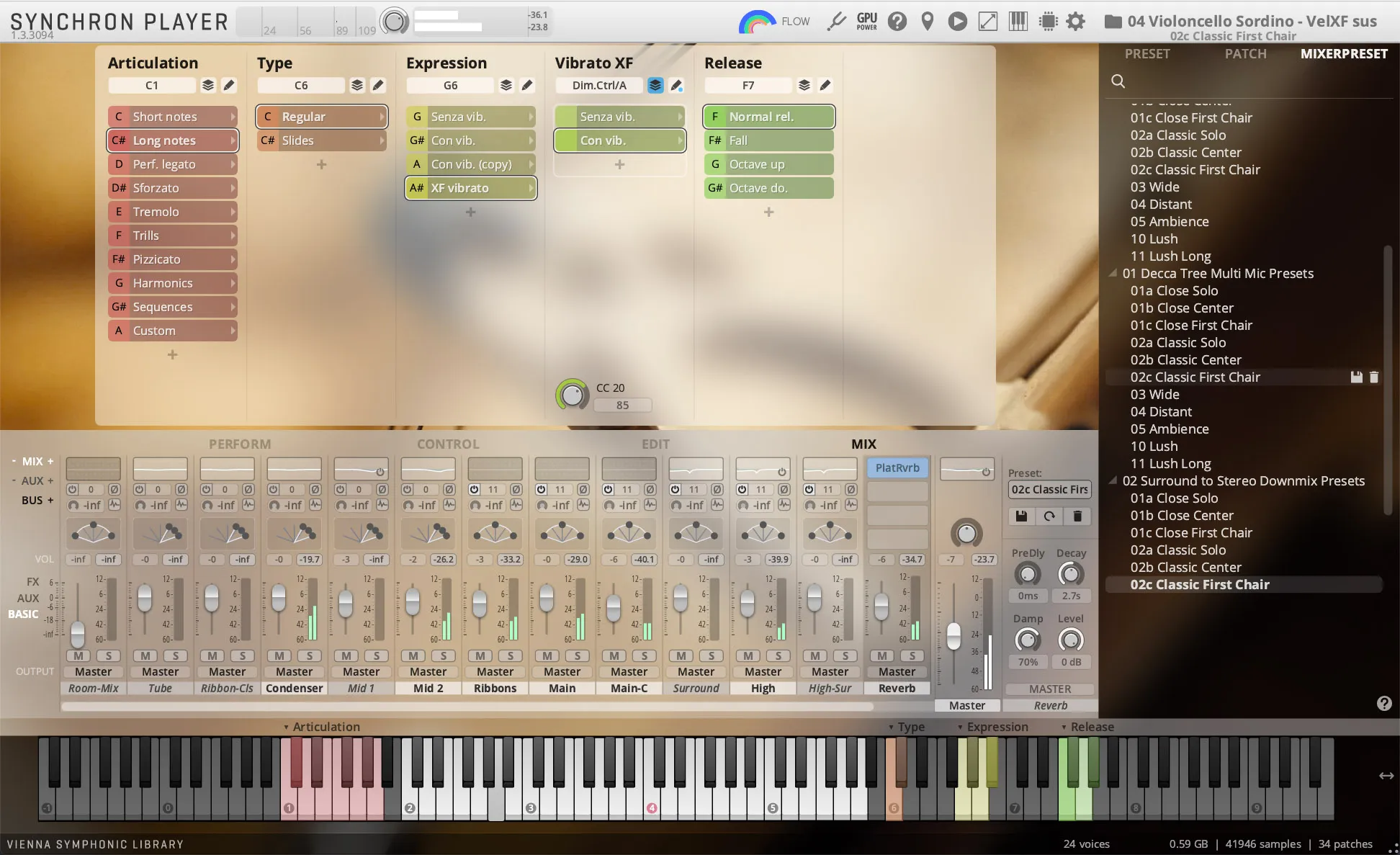Mute the Condenser channel

[x=279, y=655]
